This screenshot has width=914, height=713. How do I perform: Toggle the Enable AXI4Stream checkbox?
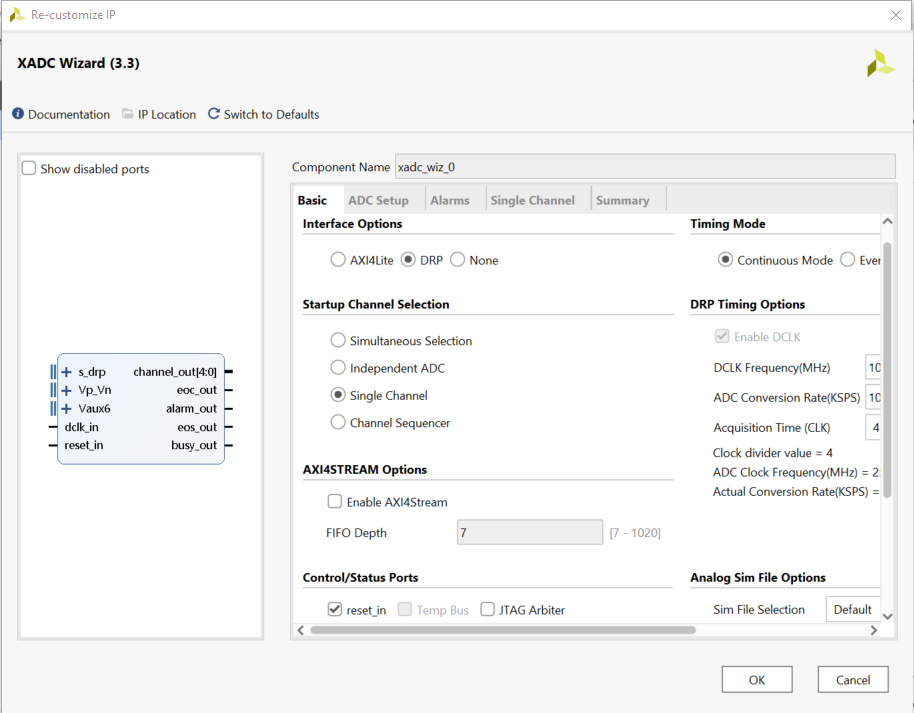point(335,502)
